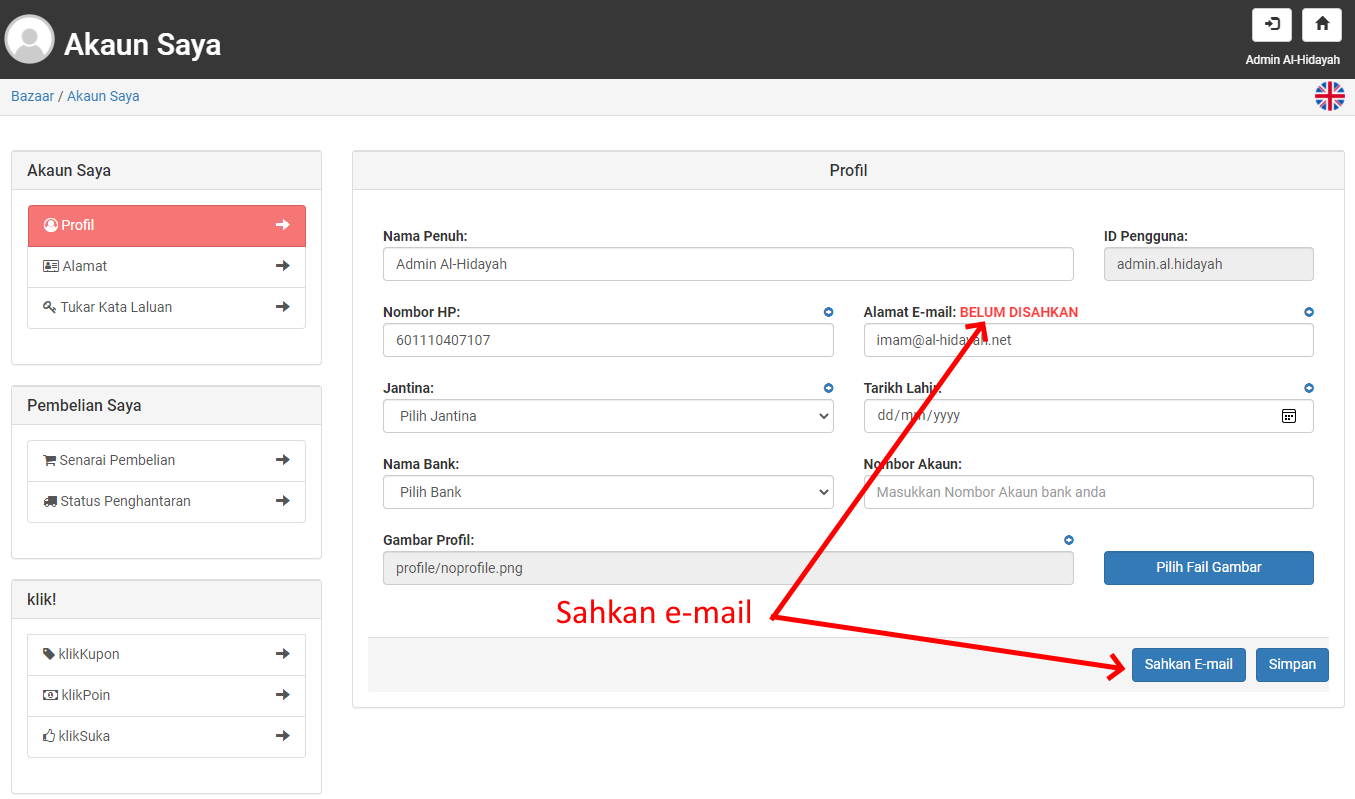Open the calendar picker in Tarikh Lahir
This screenshot has height=799, width=1355.
tap(1289, 416)
